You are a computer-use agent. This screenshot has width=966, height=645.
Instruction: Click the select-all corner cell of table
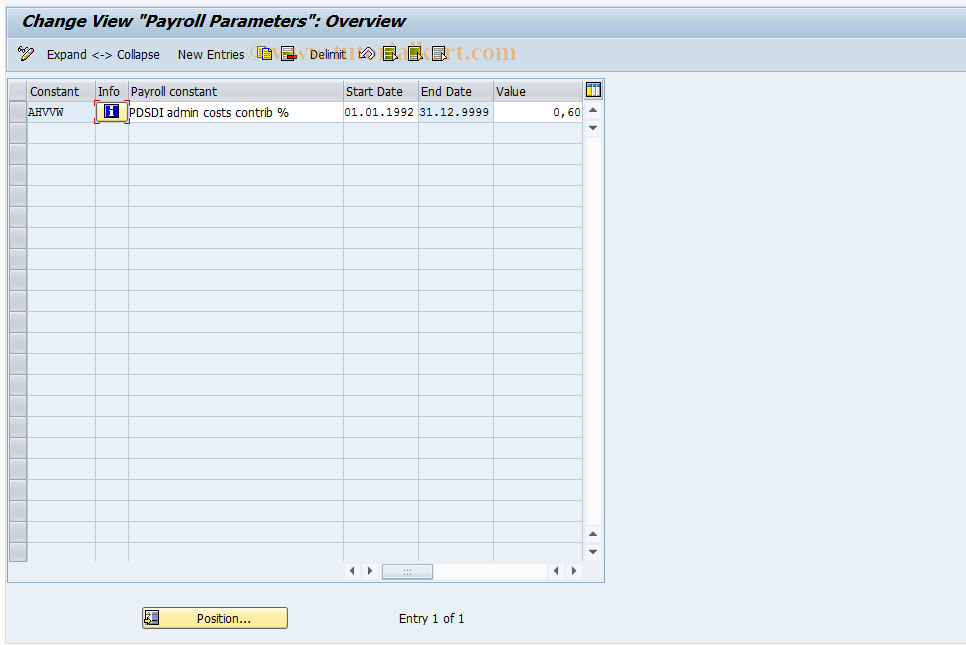coord(18,91)
